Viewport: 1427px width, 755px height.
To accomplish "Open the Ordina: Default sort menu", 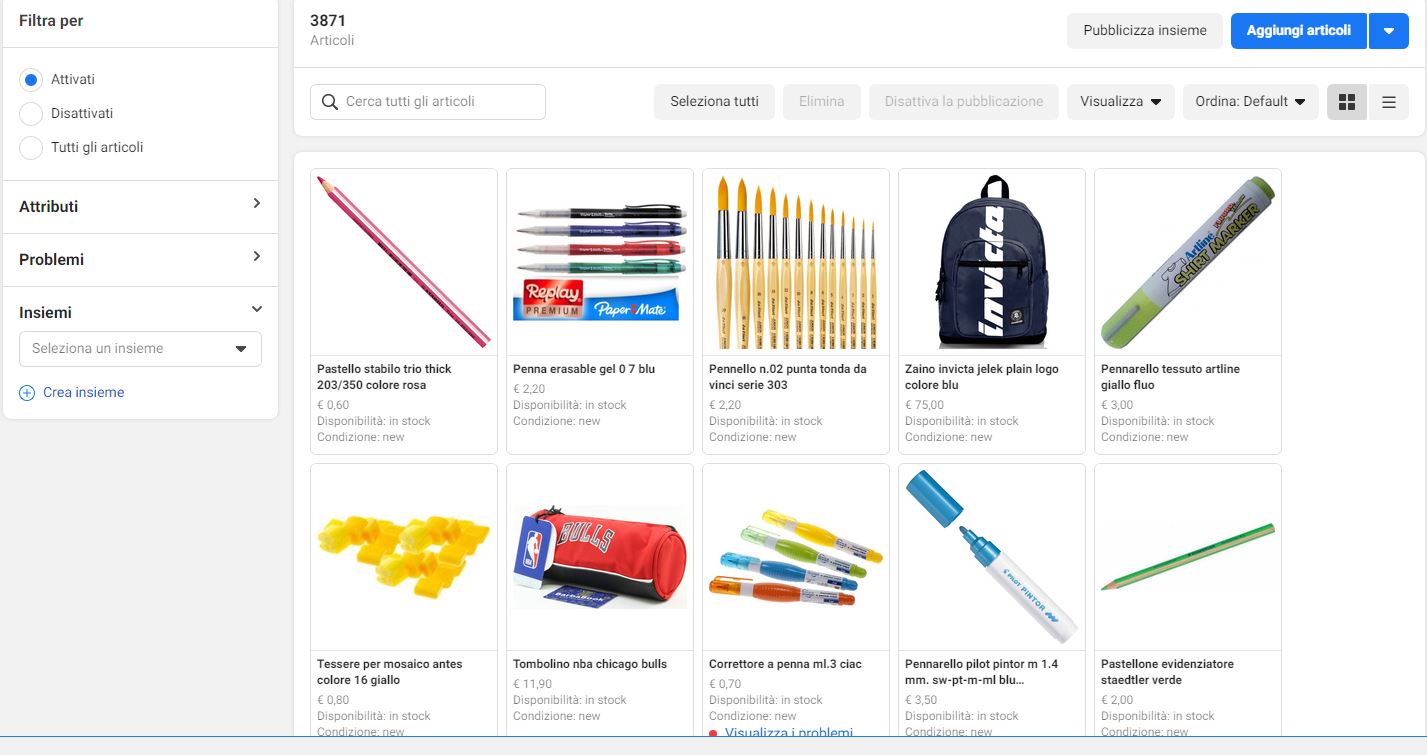I will (x=1251, y=101).
